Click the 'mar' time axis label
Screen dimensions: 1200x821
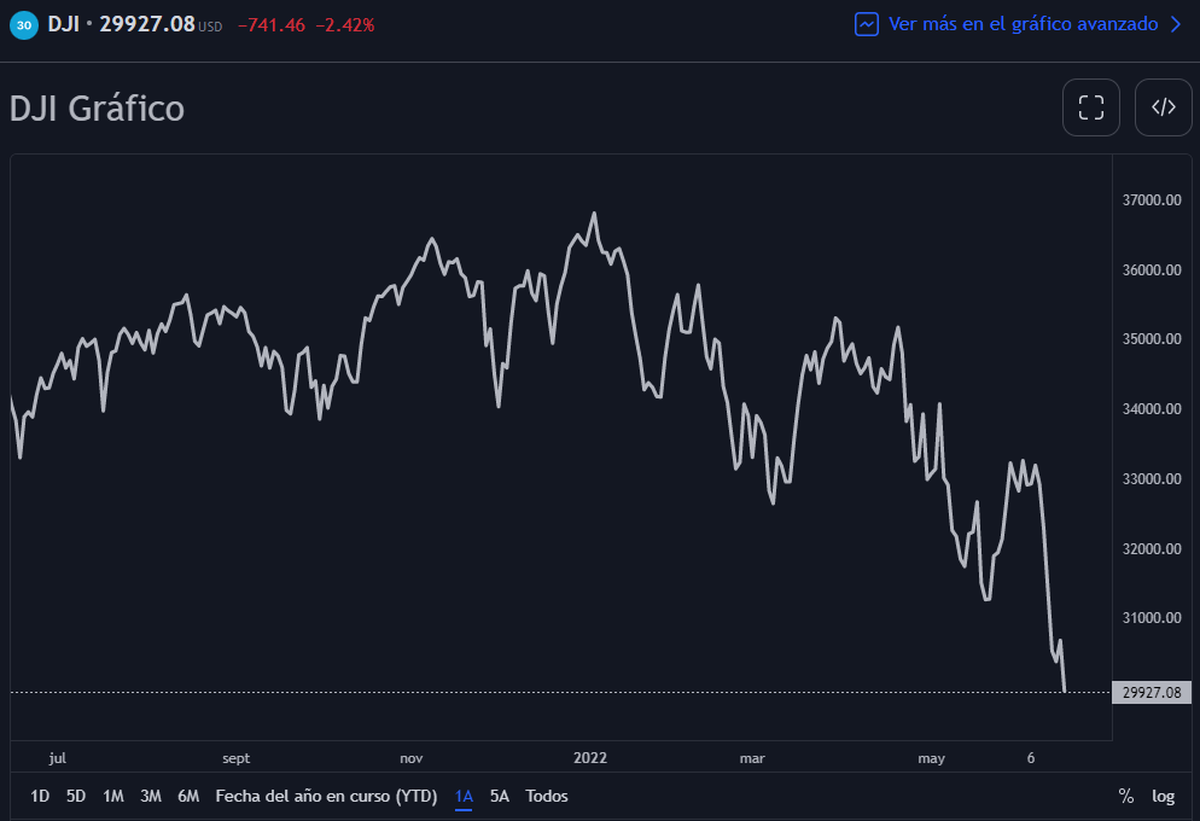pyautogui.click(x=752, y=758)
